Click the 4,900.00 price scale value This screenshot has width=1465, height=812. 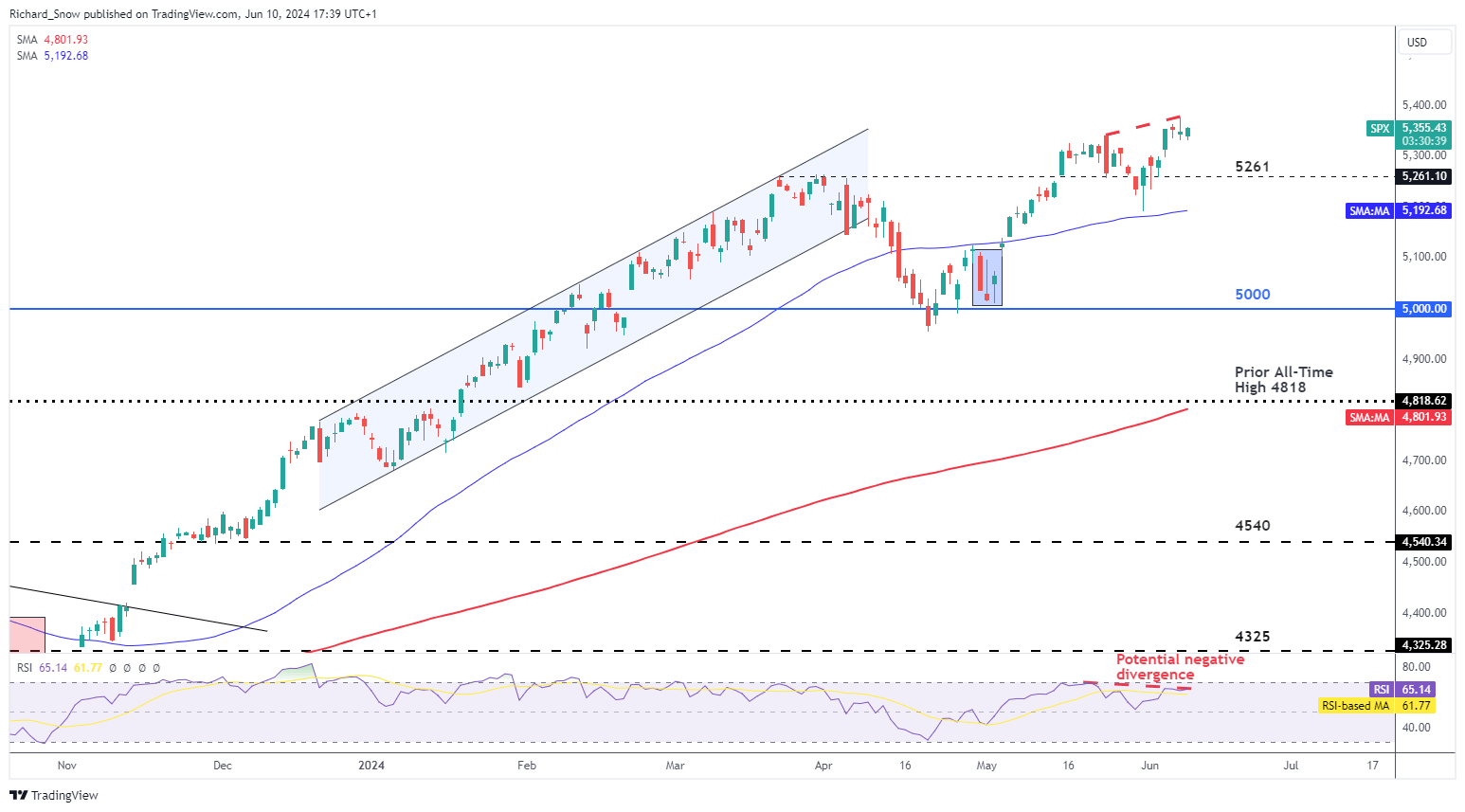point(1424,359)
